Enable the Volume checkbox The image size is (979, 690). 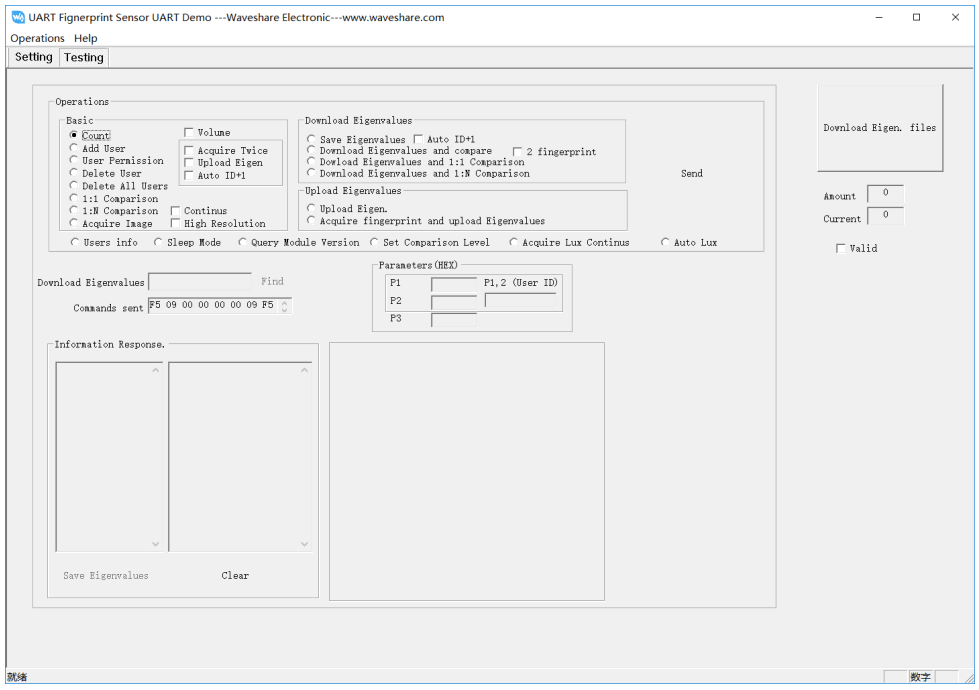(x=188, y=131)
